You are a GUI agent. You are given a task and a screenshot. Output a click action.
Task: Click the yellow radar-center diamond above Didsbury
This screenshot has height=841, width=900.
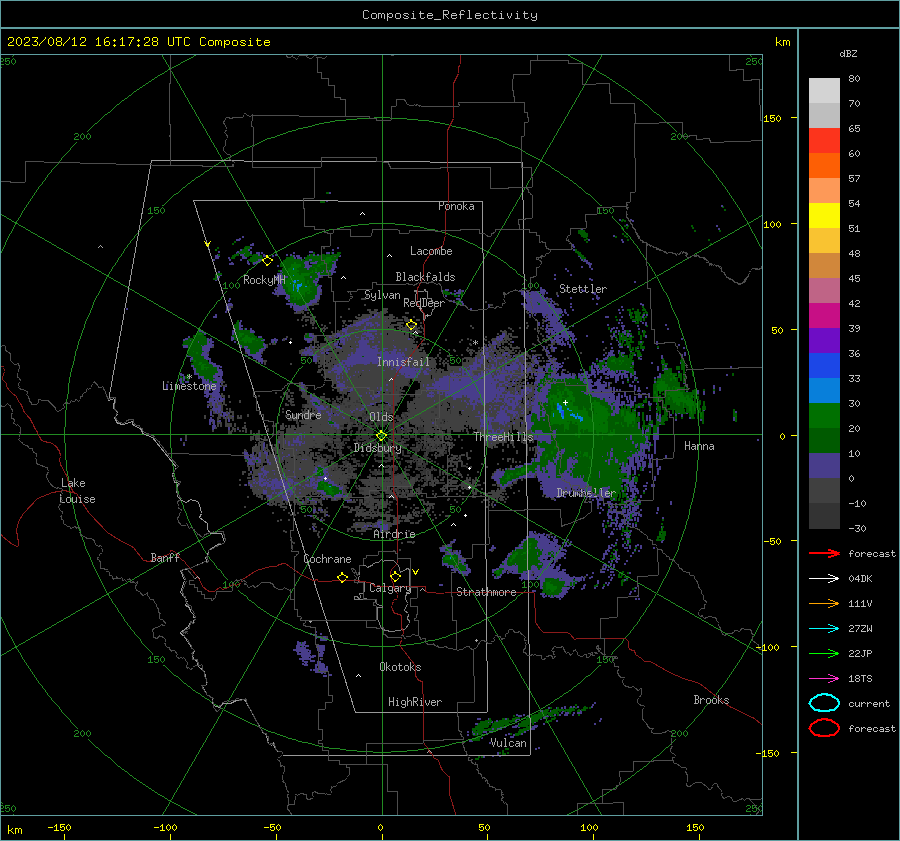382,436
